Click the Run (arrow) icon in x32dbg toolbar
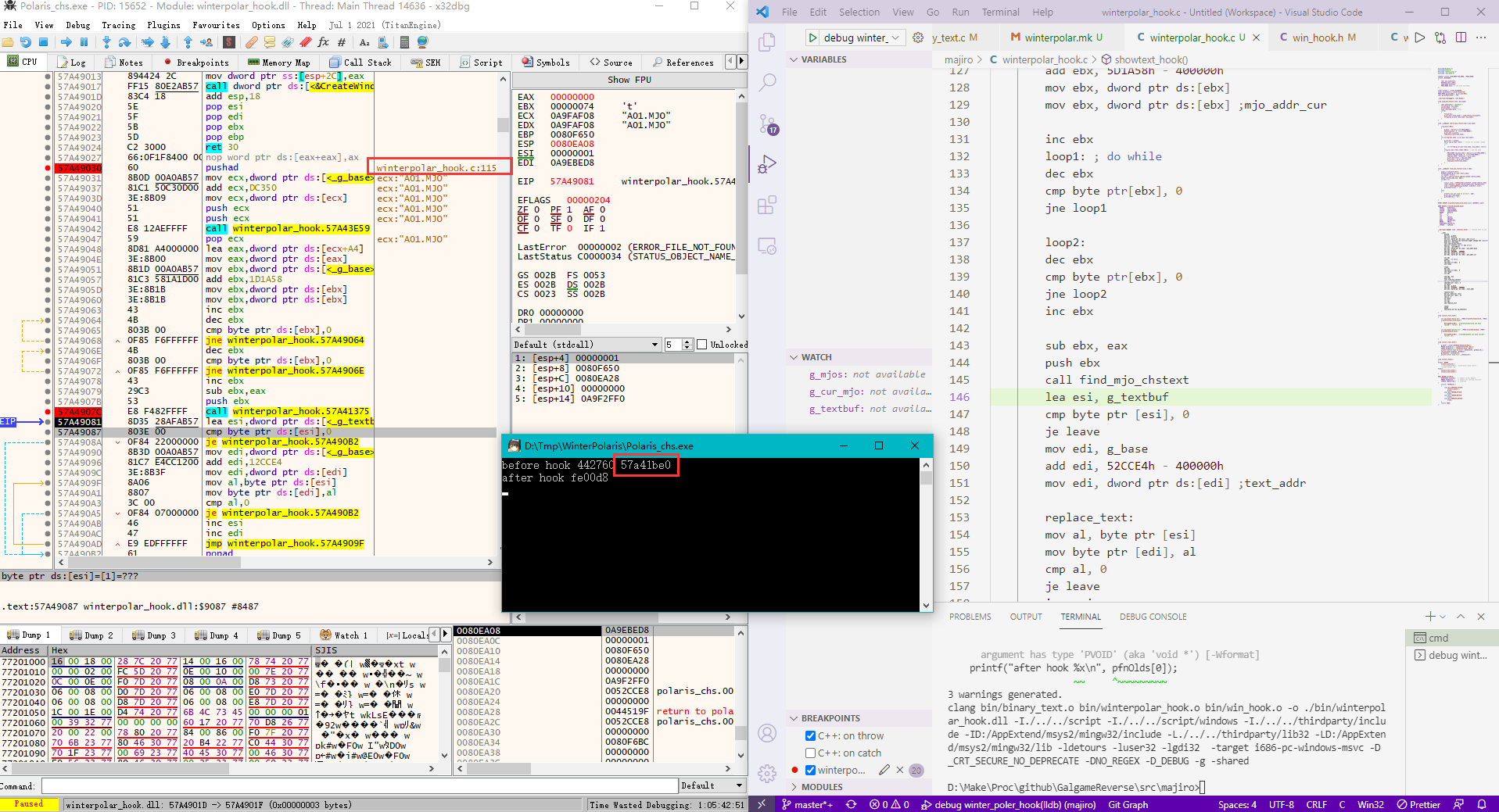Viewport: 1499px width, 812px height. (66, 42)
